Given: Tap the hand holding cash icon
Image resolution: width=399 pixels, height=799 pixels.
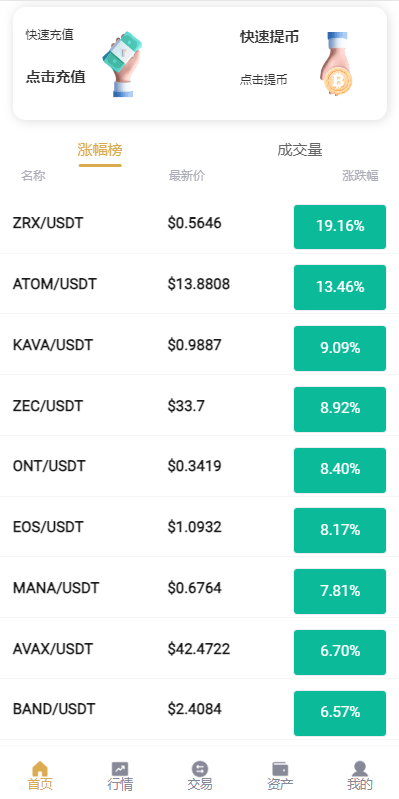Looking at the screenshot, I should pyautogui.click(x=121, y=64).
